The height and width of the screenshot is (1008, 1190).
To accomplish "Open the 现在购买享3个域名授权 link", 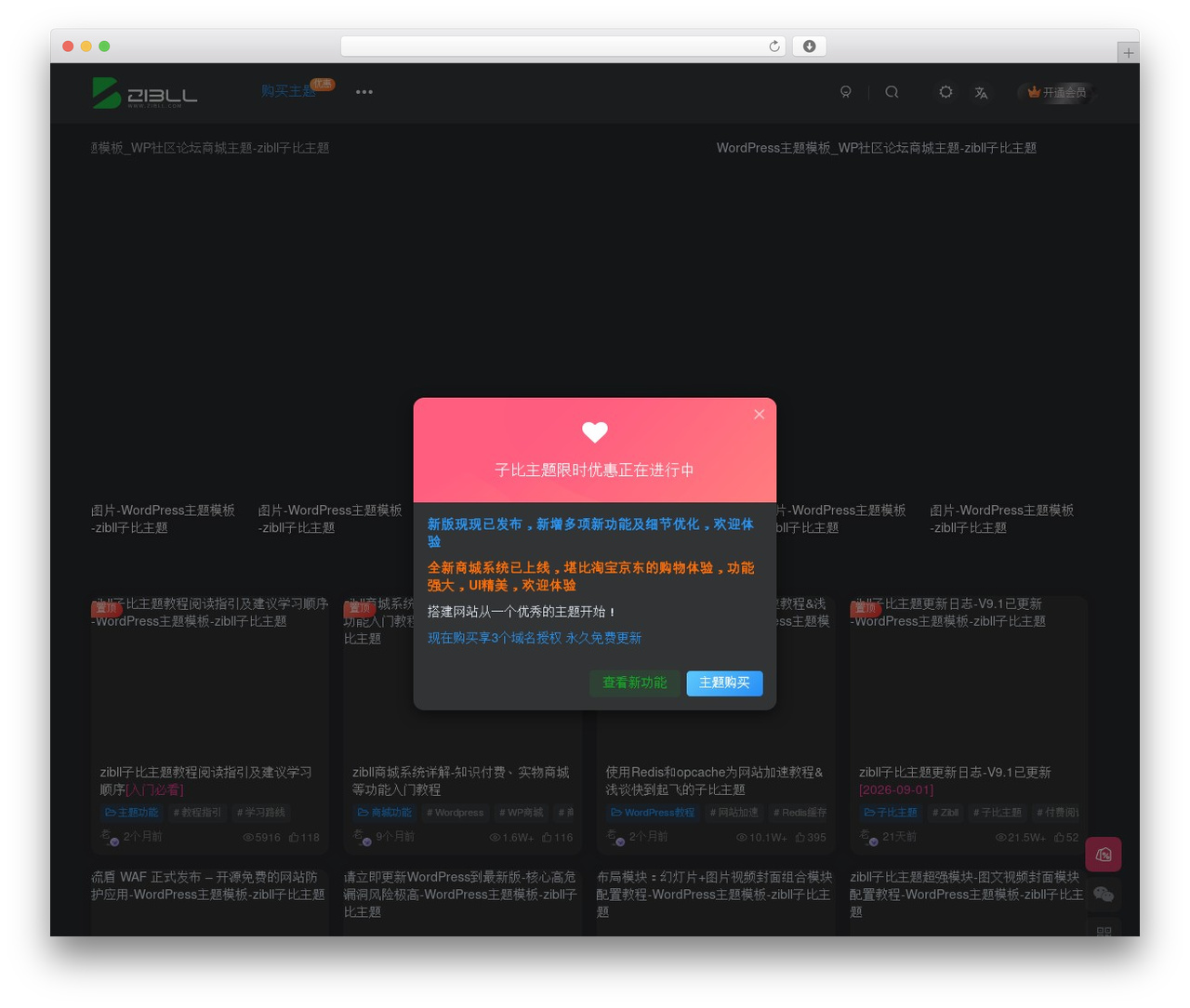I will [x=535, y=638].
